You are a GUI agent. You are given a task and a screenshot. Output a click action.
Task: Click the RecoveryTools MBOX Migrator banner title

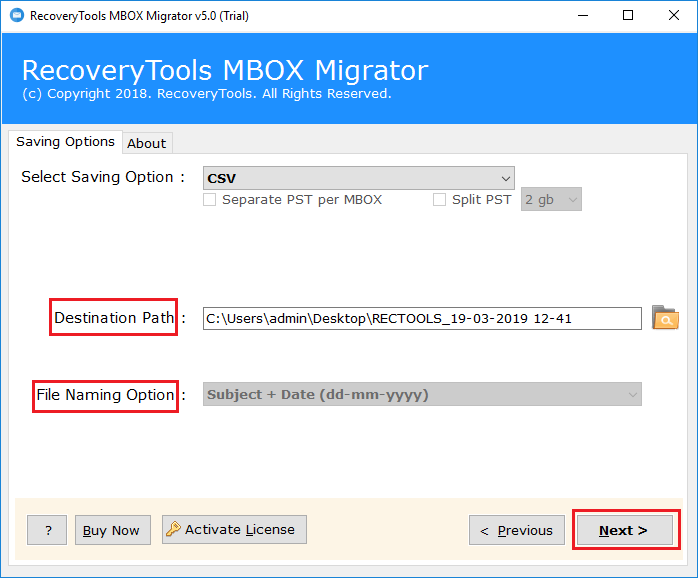225,70
